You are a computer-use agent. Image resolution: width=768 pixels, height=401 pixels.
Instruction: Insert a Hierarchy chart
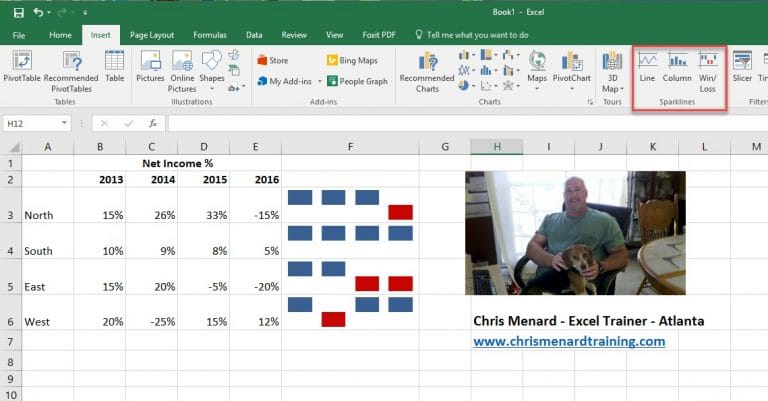click(487, 55)
